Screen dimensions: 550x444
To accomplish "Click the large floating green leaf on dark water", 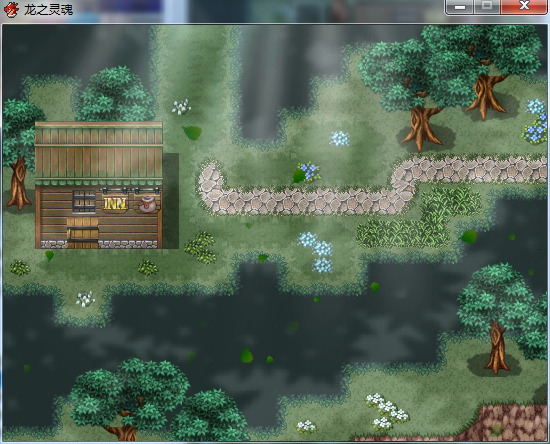I will click(x=247, y=355).
